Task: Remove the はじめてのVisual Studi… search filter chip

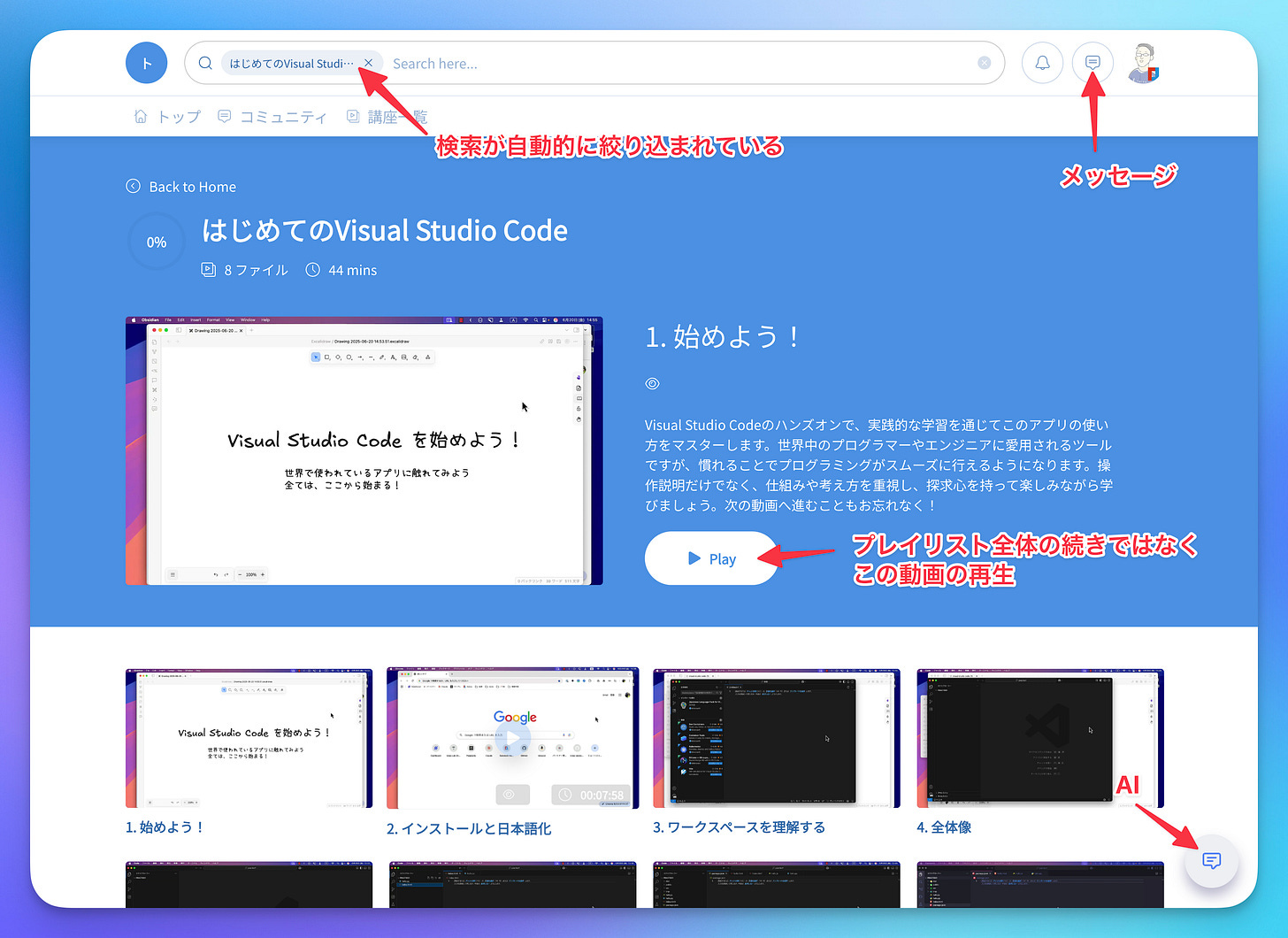Action: tap(368, 63)
